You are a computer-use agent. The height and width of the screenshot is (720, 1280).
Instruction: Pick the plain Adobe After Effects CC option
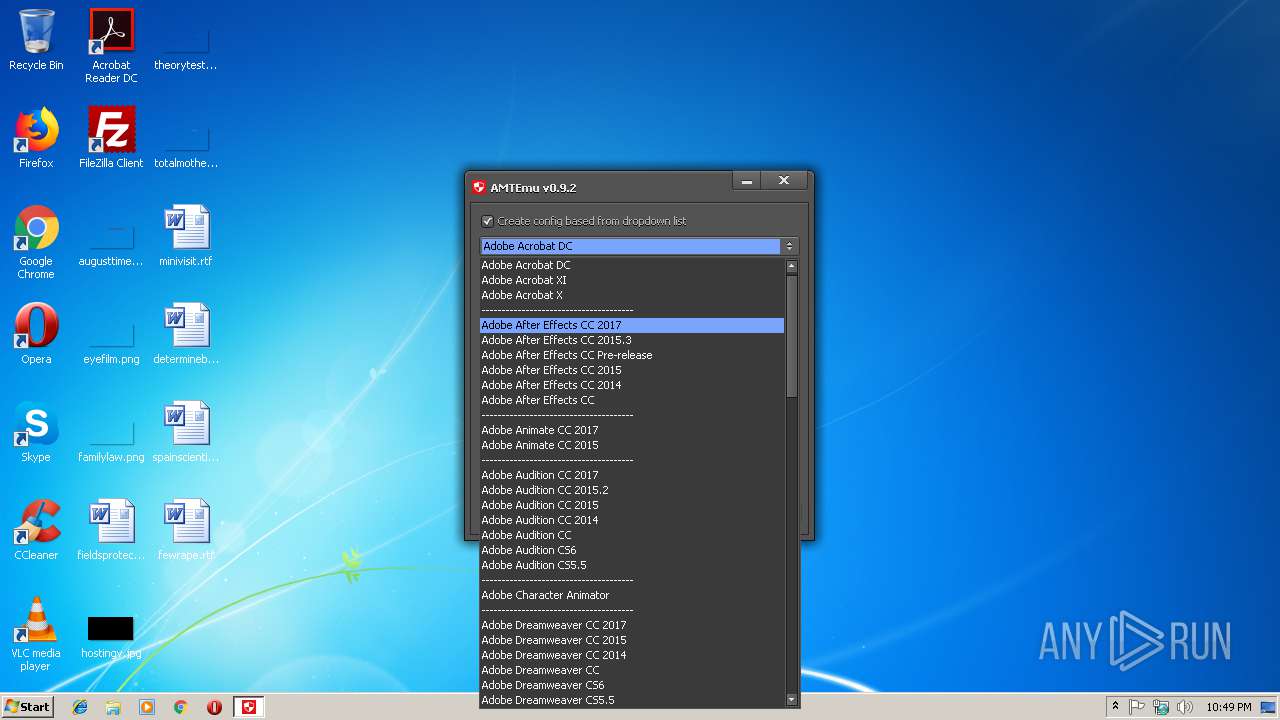(x=632, y=400)
